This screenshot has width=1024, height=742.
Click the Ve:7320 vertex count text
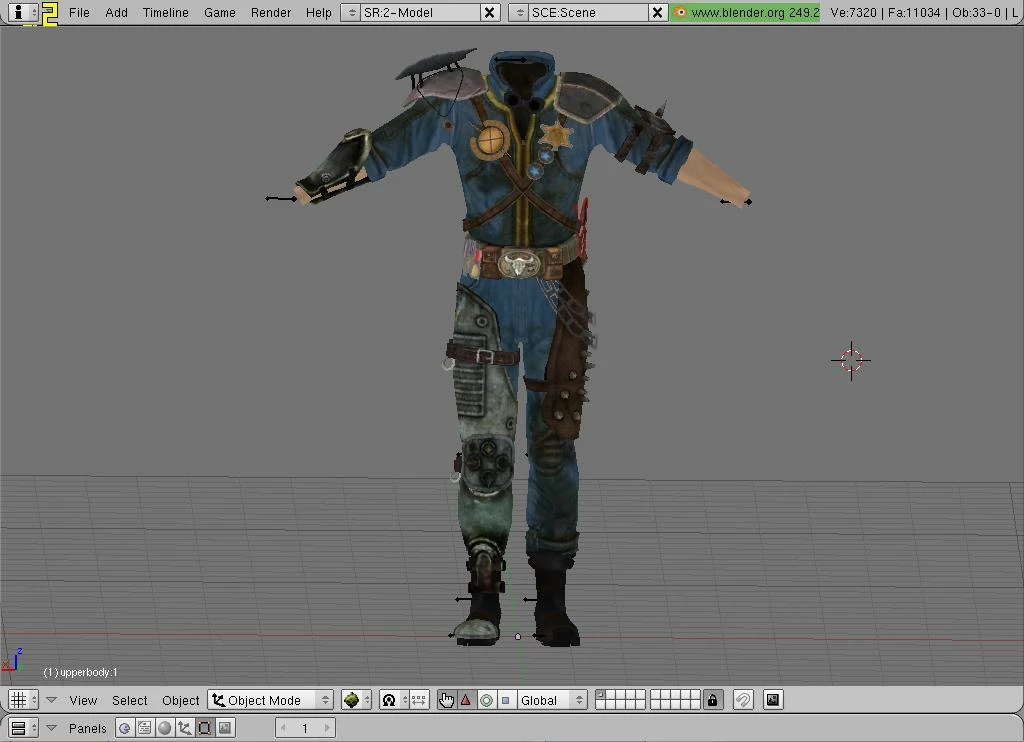click(854, 12)
